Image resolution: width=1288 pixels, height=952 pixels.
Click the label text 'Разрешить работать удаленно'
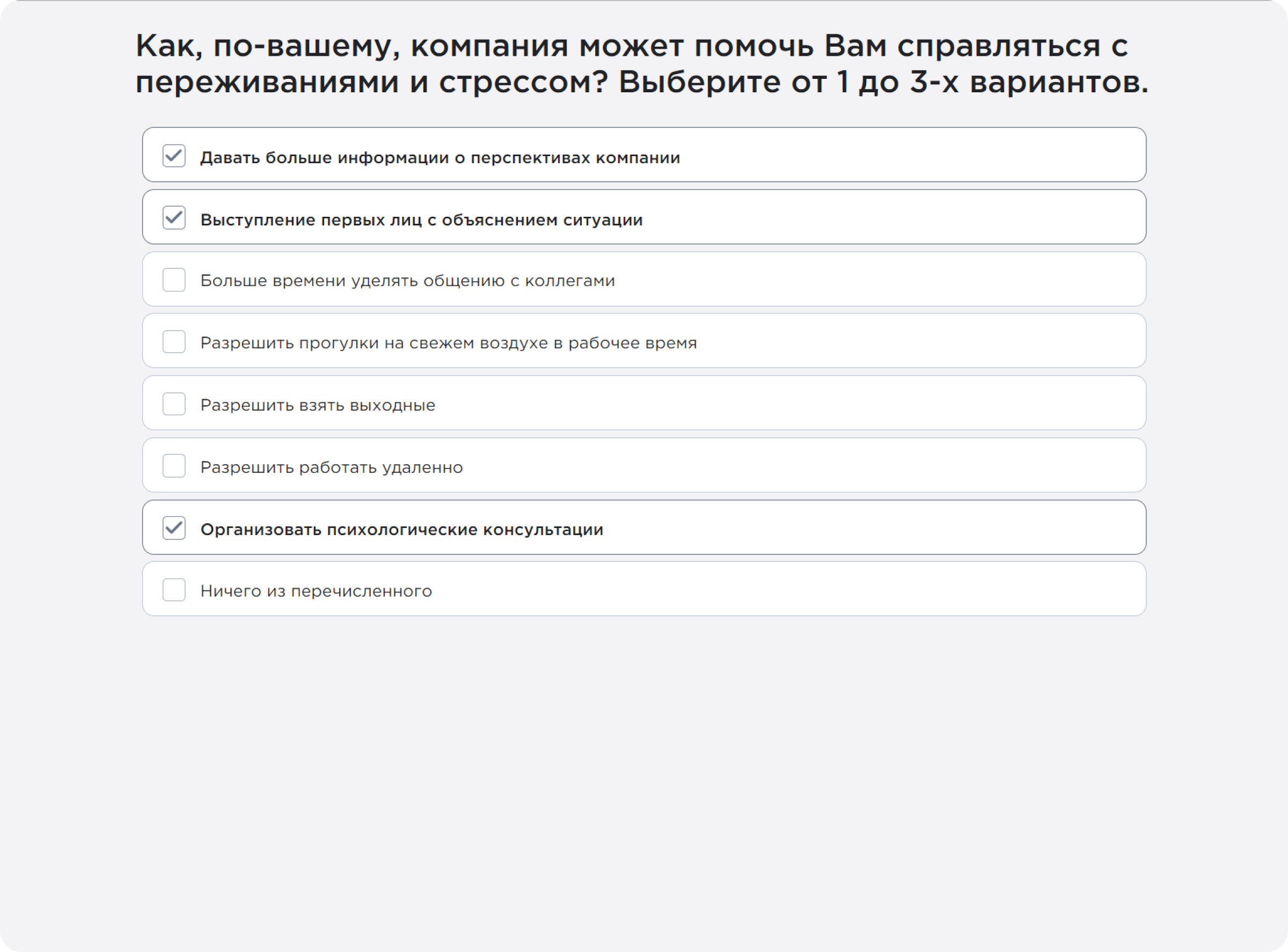click(x=331, y=467)
